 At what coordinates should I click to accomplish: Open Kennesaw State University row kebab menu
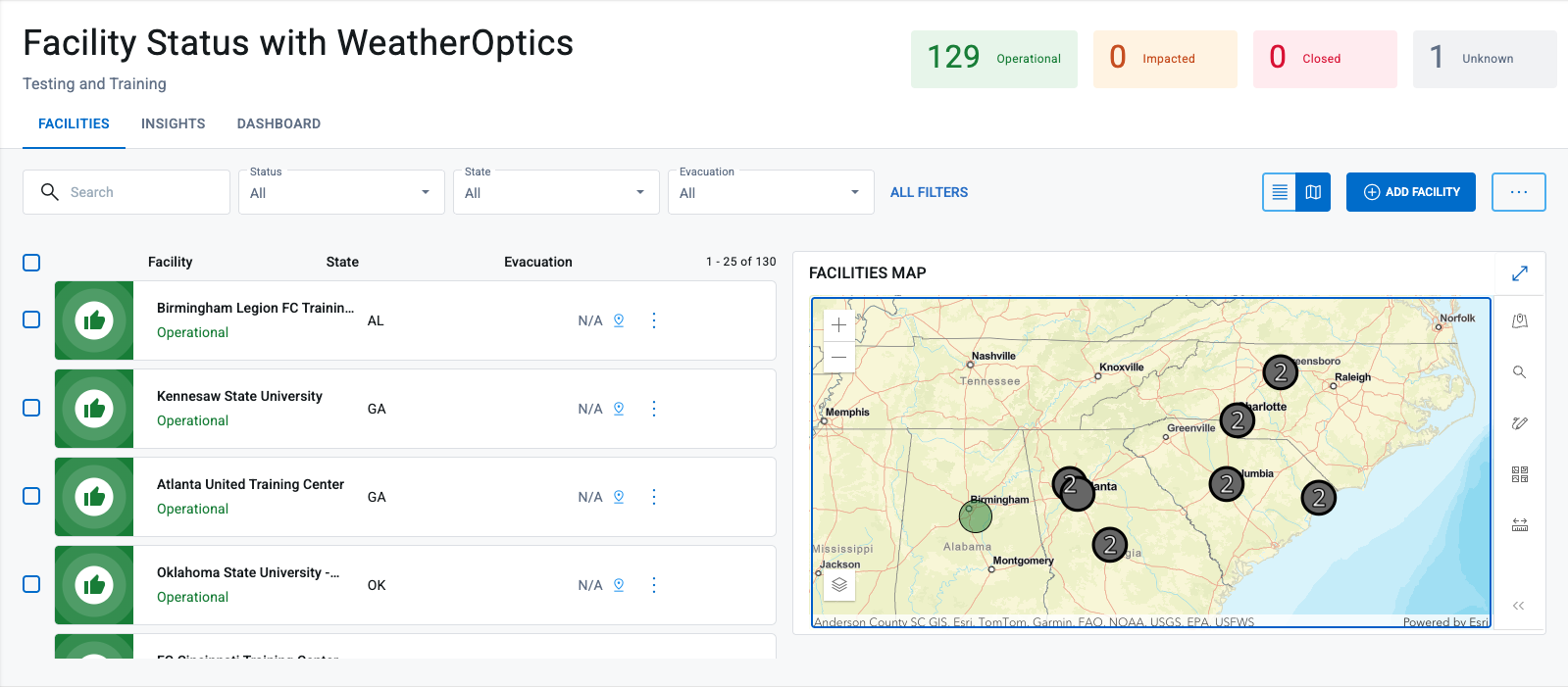tap(654, 409)
